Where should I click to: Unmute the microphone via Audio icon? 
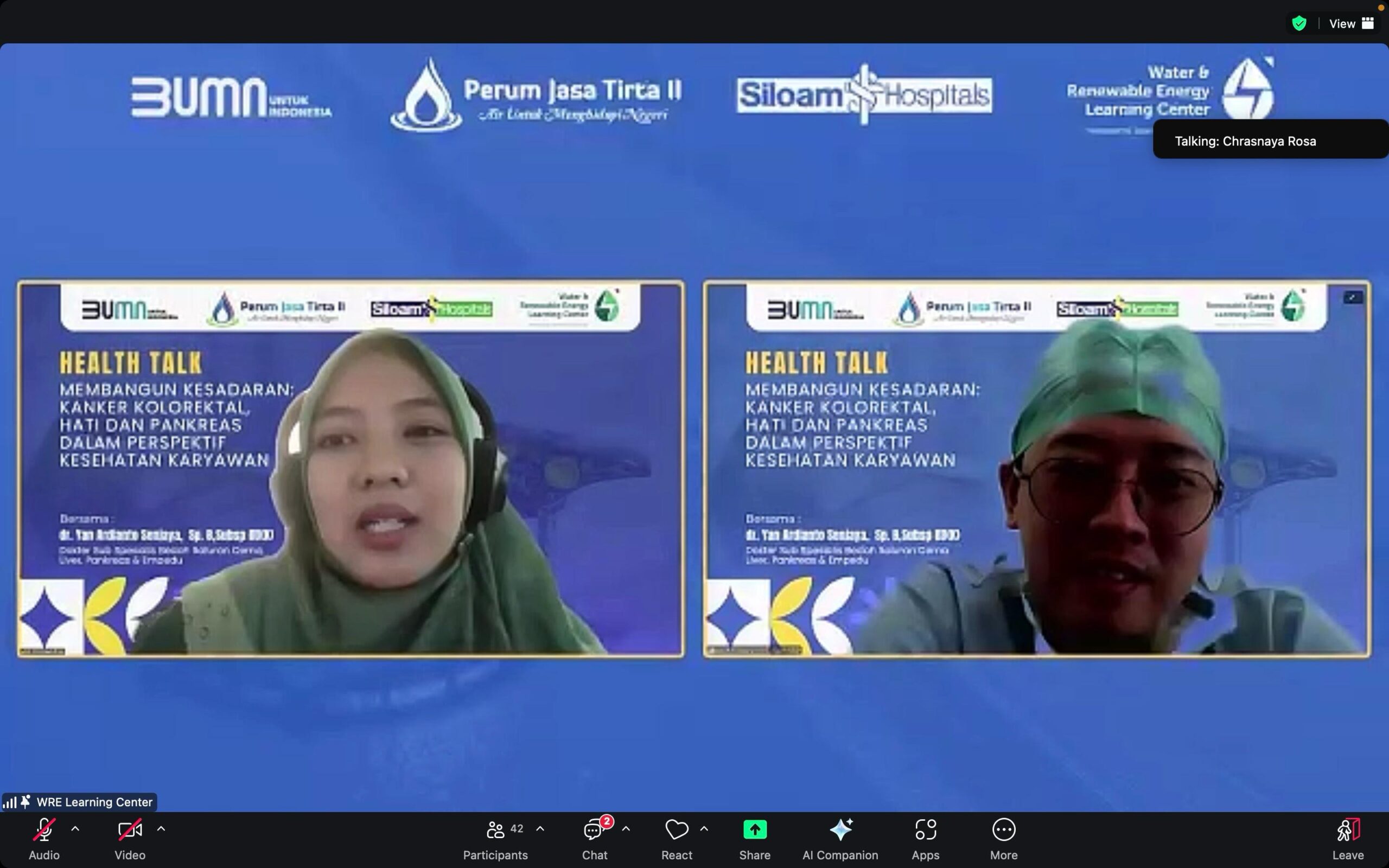click(x=43, y=829)
